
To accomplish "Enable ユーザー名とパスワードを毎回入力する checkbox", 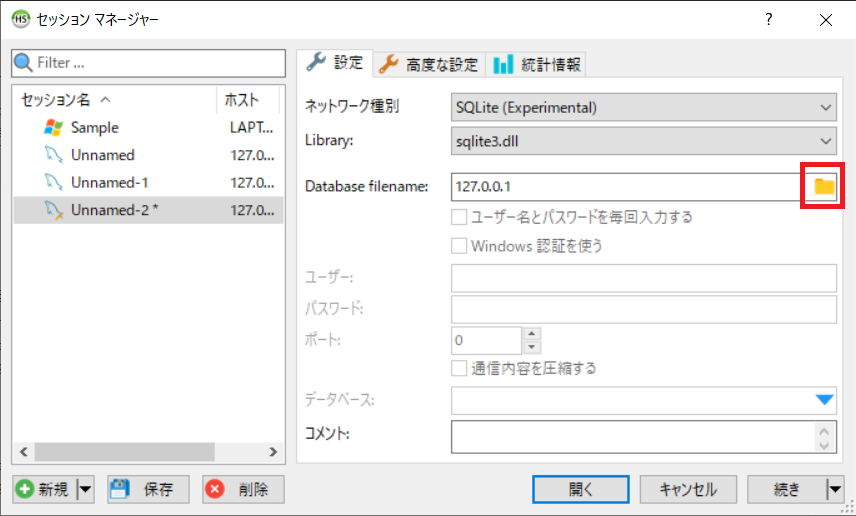I will coord(459,217).
